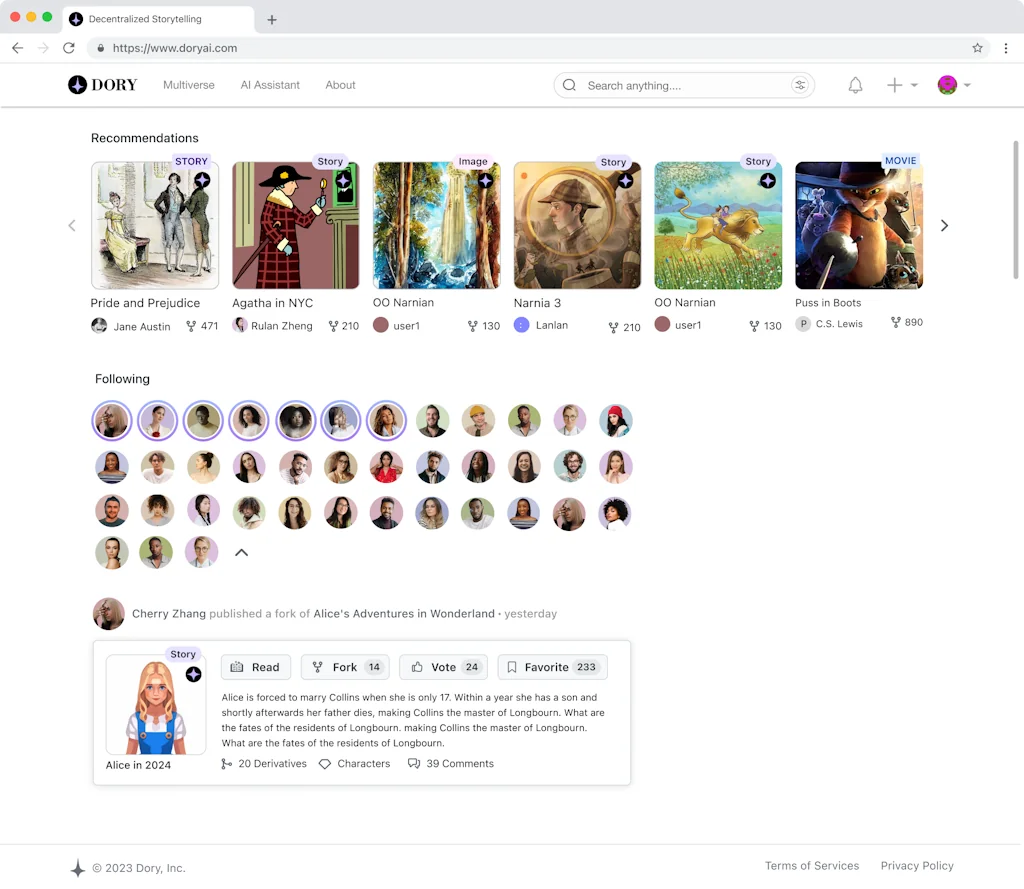Show previous recommendations with left arrow
The height and width of the screenshot is (889, 1024).
[72, 225]
